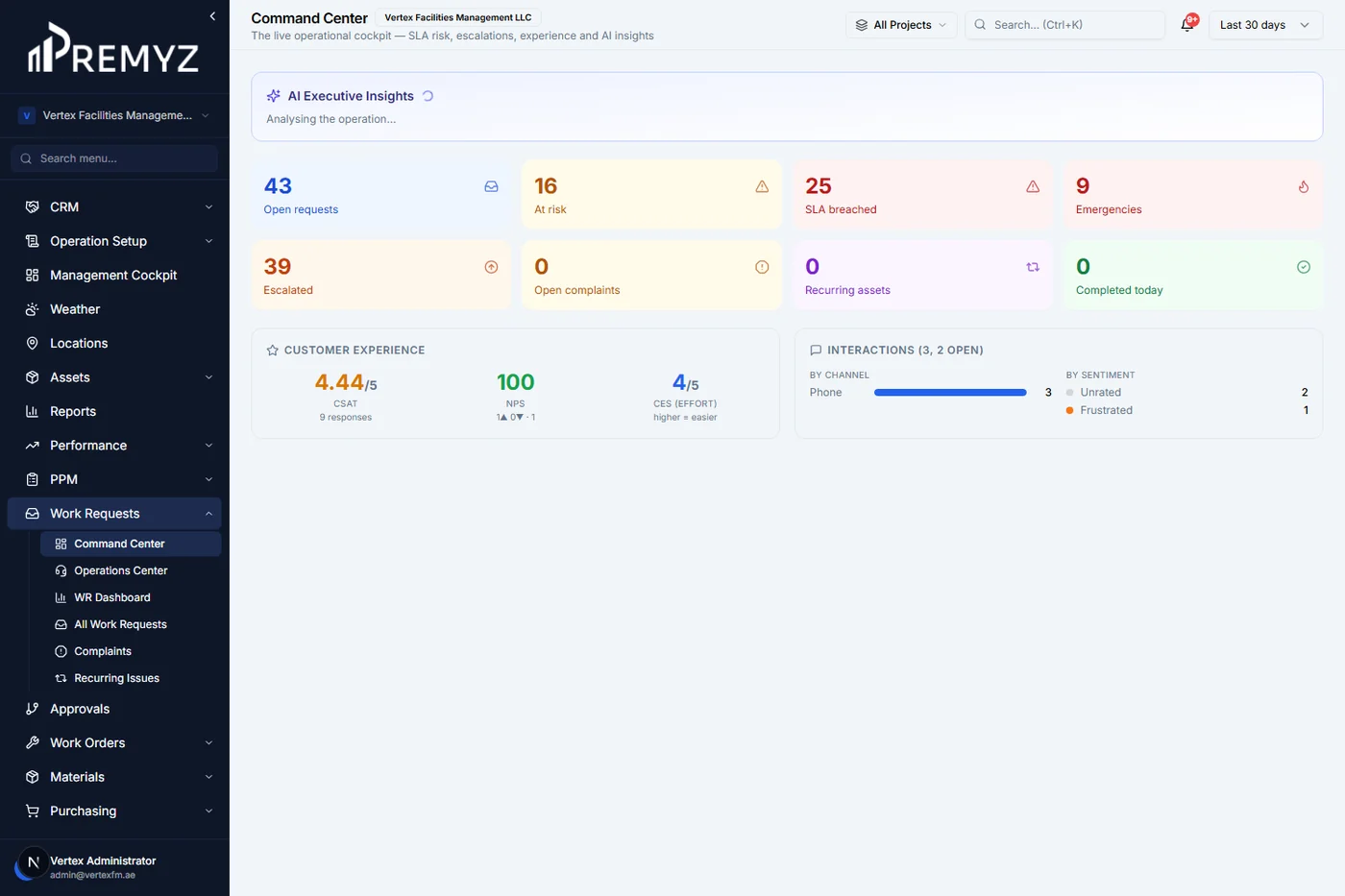Click the 100 NPS value
The height and width of the screenshot is (896, 1345).
click(516, 383)
